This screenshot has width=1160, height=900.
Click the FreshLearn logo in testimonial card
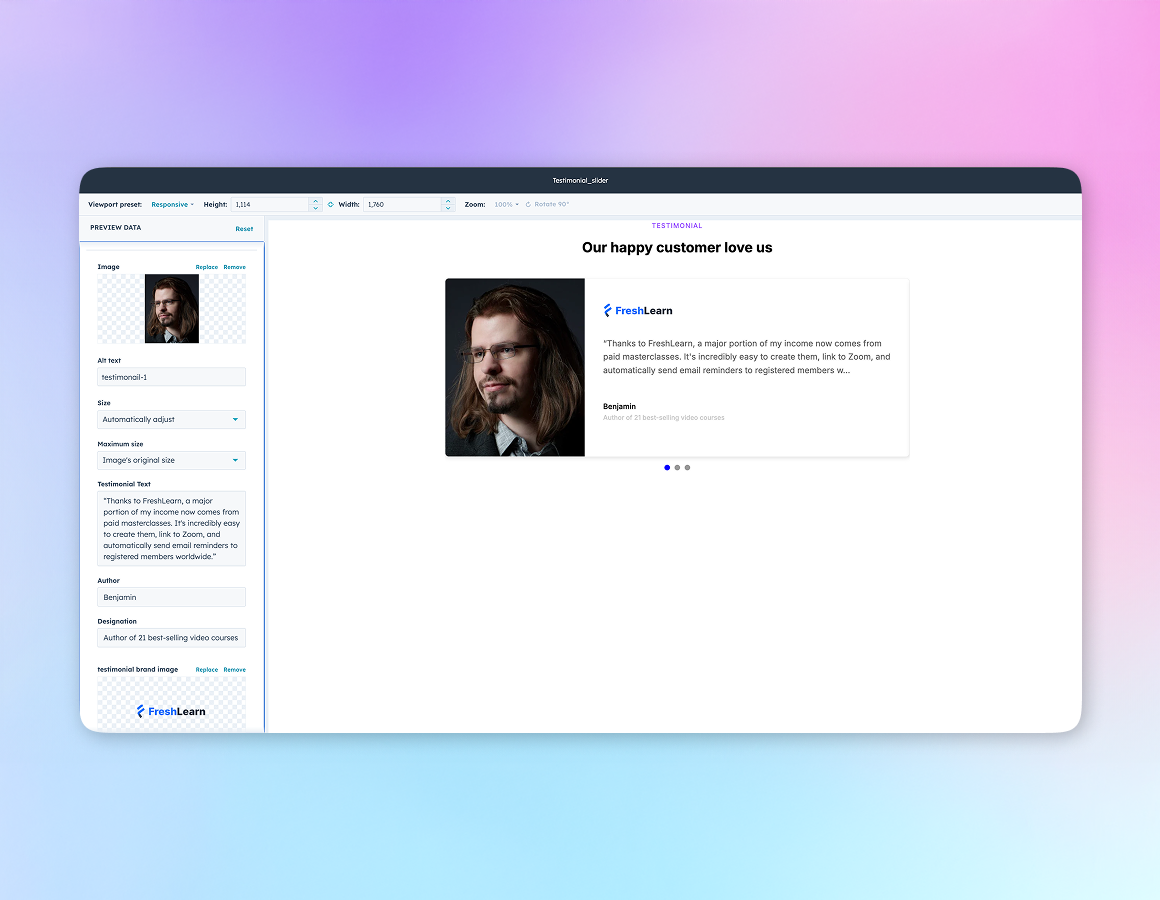(638, 311)
